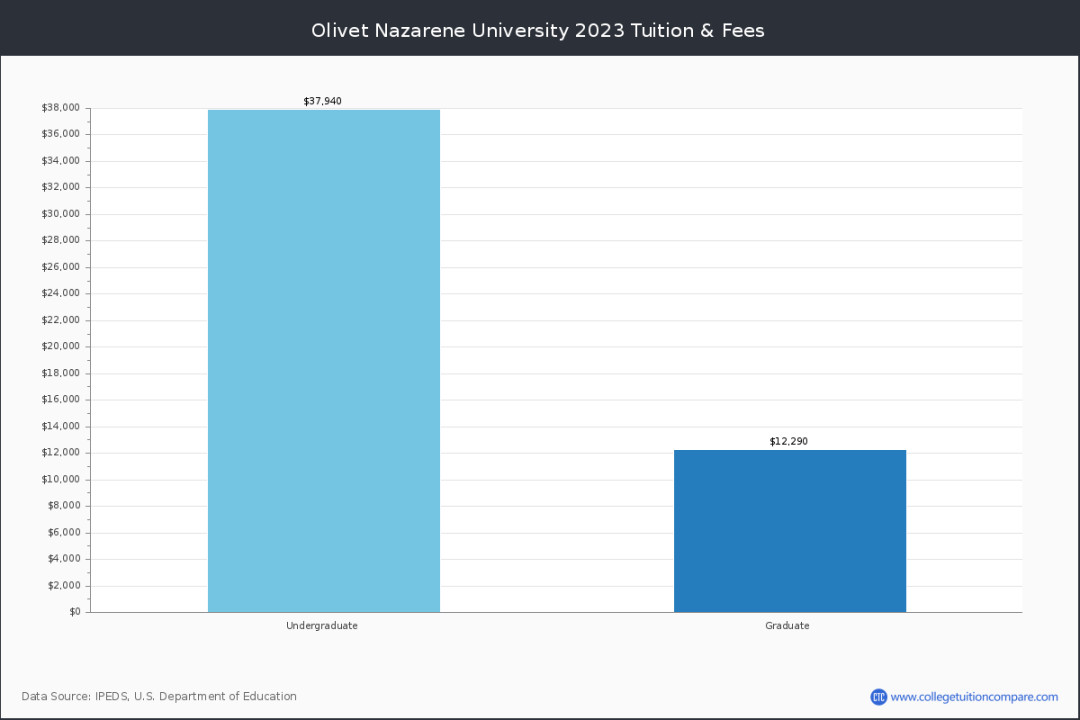Click the $37,940 data label
The width and height of the screenshot is (1080, 720).
(323, 100)
